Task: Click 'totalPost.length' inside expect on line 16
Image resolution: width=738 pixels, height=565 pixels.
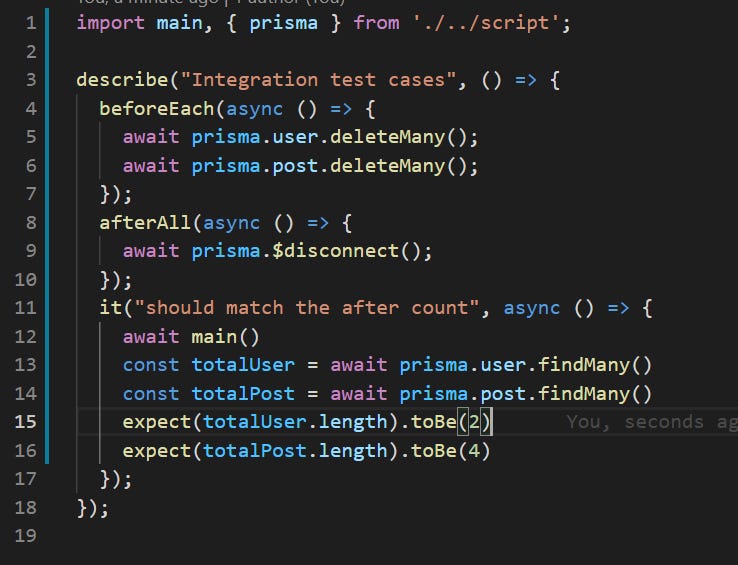Action: 295,451
